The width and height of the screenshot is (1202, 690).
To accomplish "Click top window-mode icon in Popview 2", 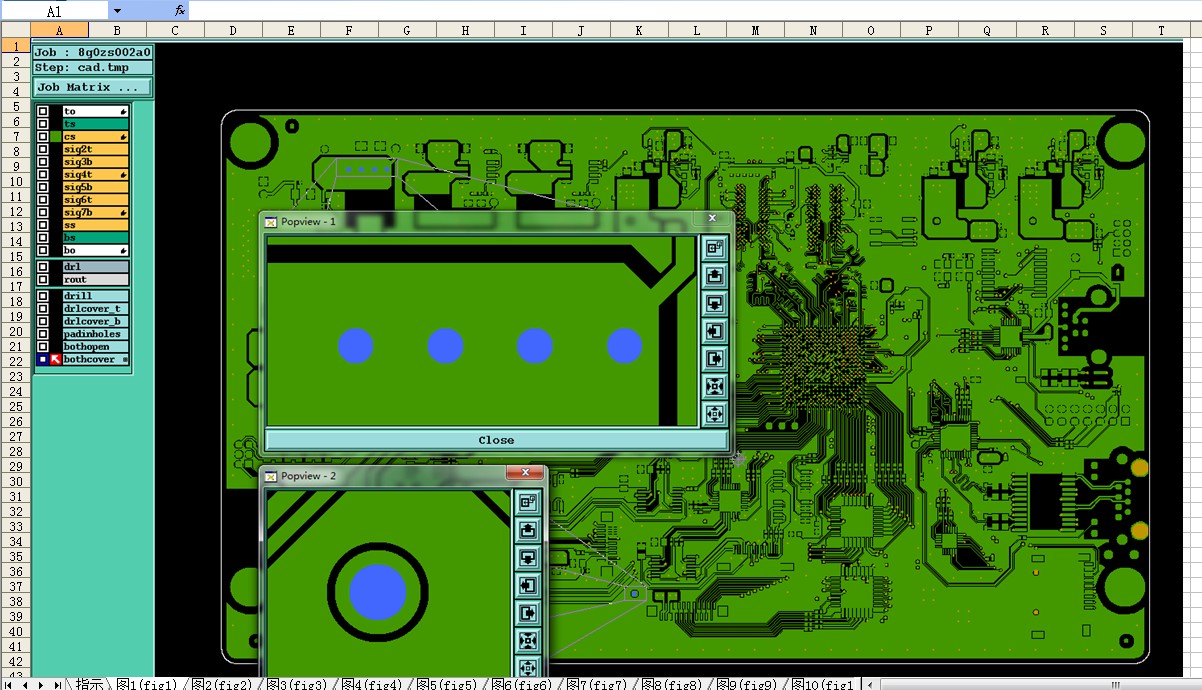I will pos(528,502).
